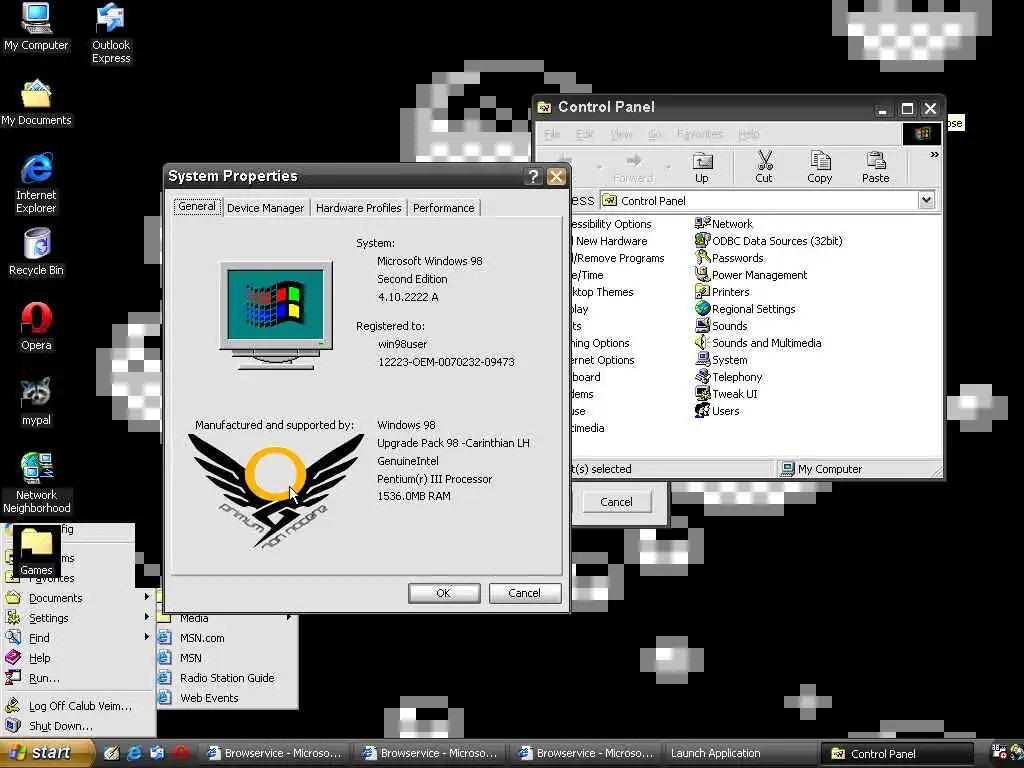This screenshot has height=768, width=1024.
Task: Expand the Find submenu in Start menu
Action: 77,638
